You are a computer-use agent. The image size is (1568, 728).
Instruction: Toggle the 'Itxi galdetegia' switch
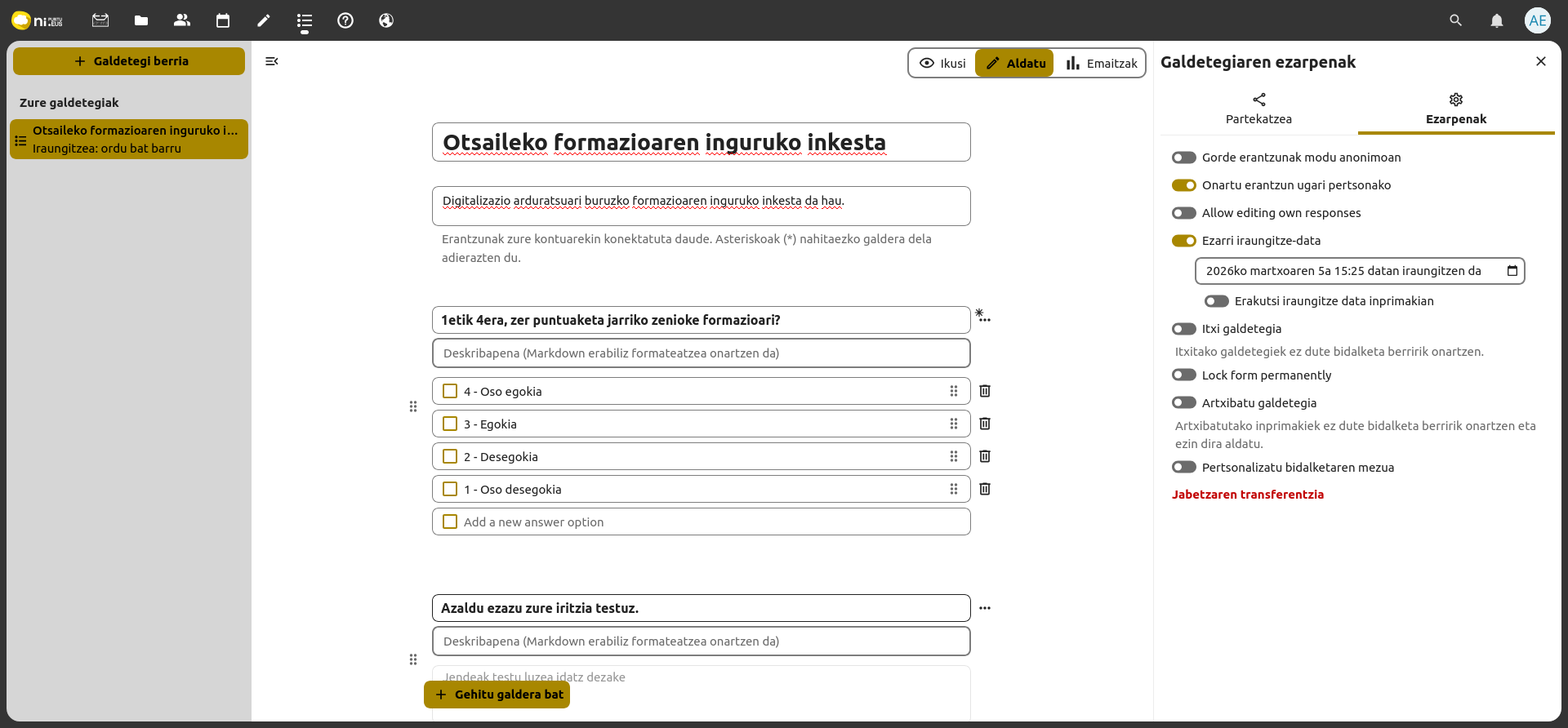[x=1183, y=329]
